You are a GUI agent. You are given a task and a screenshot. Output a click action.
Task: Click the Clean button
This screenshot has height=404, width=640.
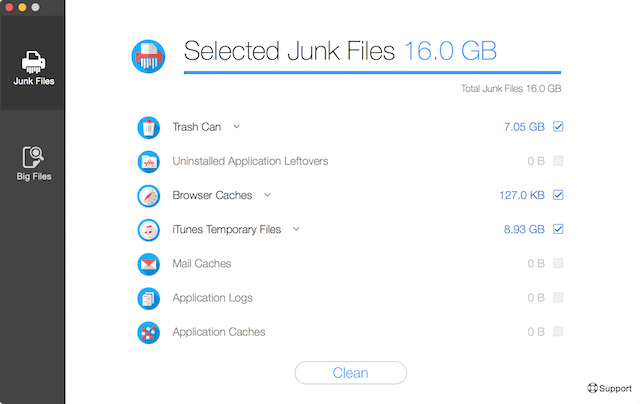pos(351,373)
